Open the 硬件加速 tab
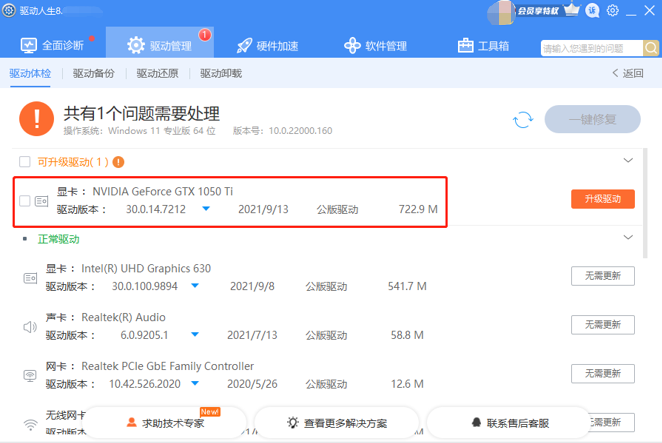 click(x=267, y=46)
